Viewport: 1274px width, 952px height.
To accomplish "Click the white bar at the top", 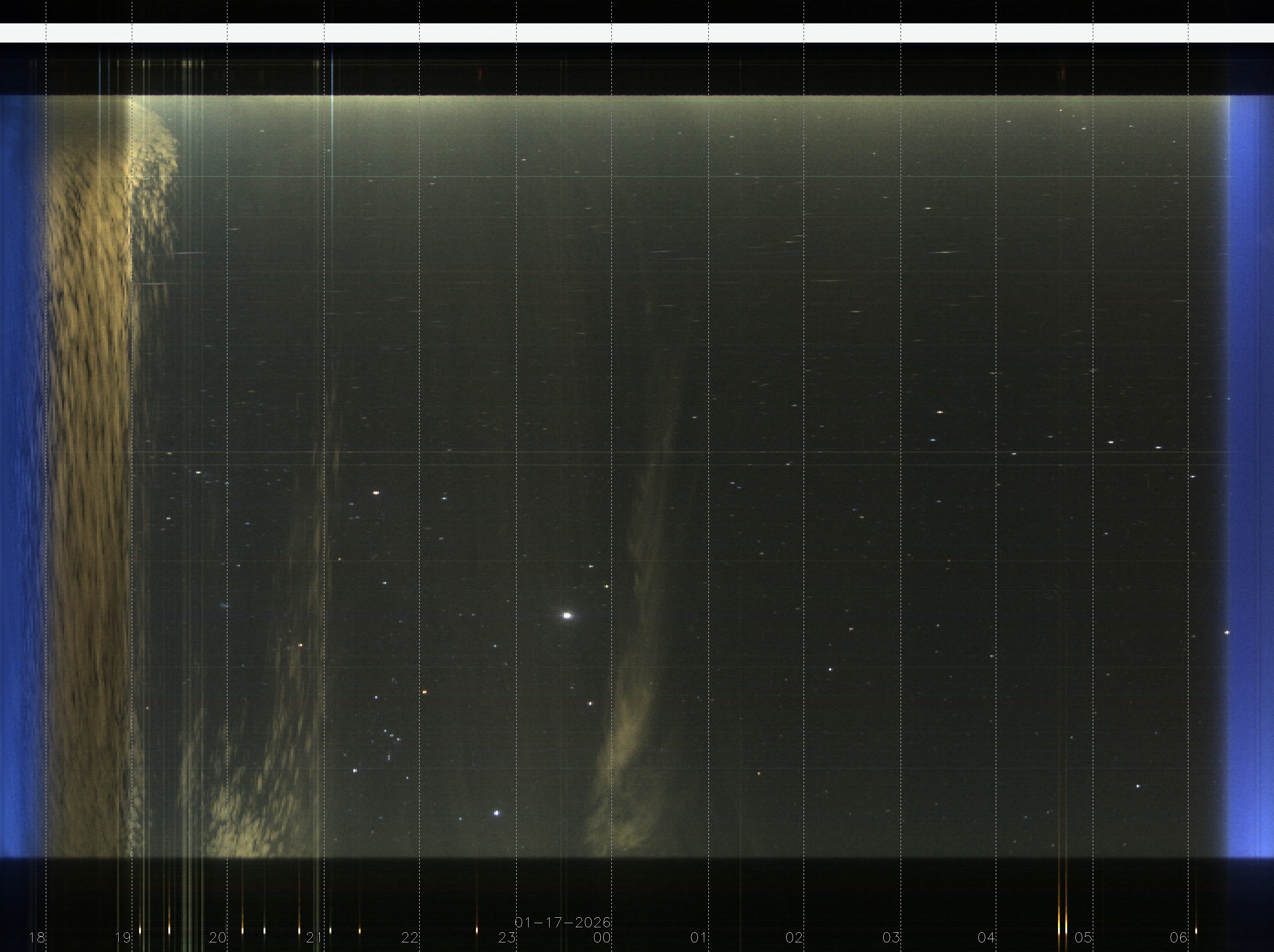I will (637, 33).
